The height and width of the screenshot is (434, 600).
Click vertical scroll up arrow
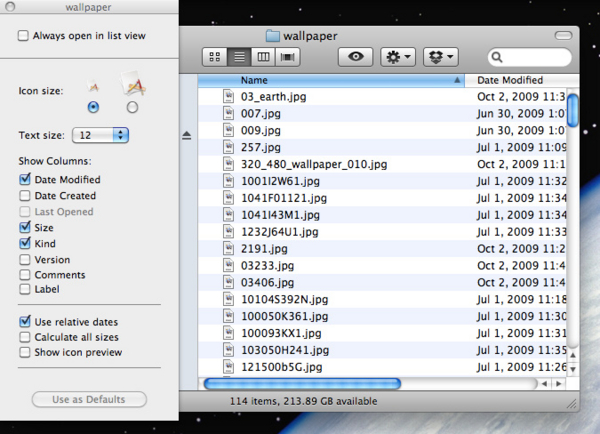[x=573, y=356]
